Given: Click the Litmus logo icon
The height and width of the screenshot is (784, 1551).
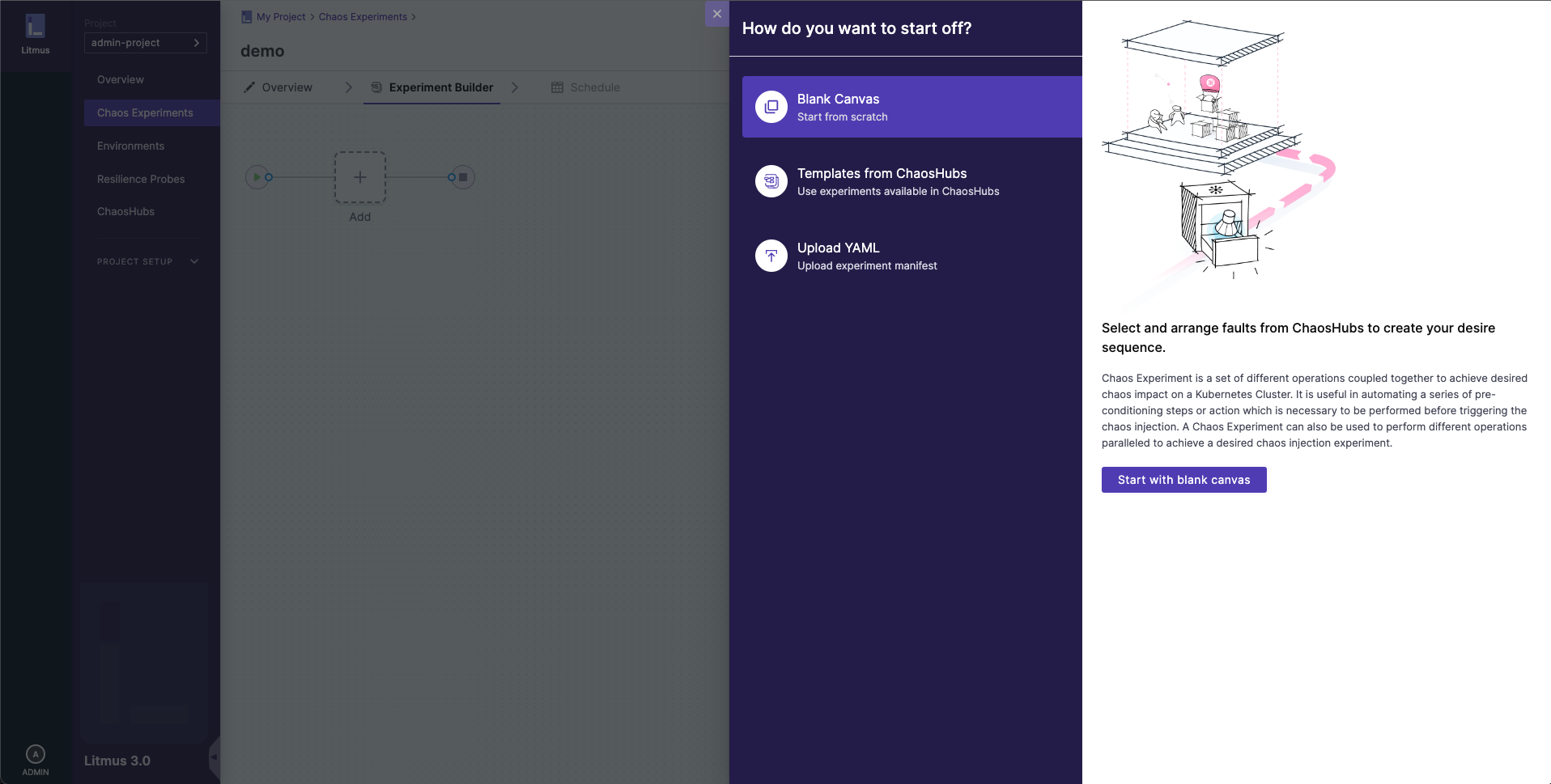Looking at the screenshot, I should [35, 27].
